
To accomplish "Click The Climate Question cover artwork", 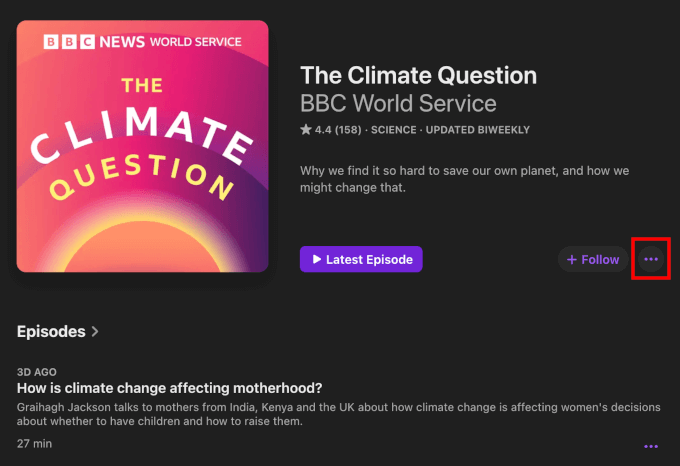I will (143, 146).
